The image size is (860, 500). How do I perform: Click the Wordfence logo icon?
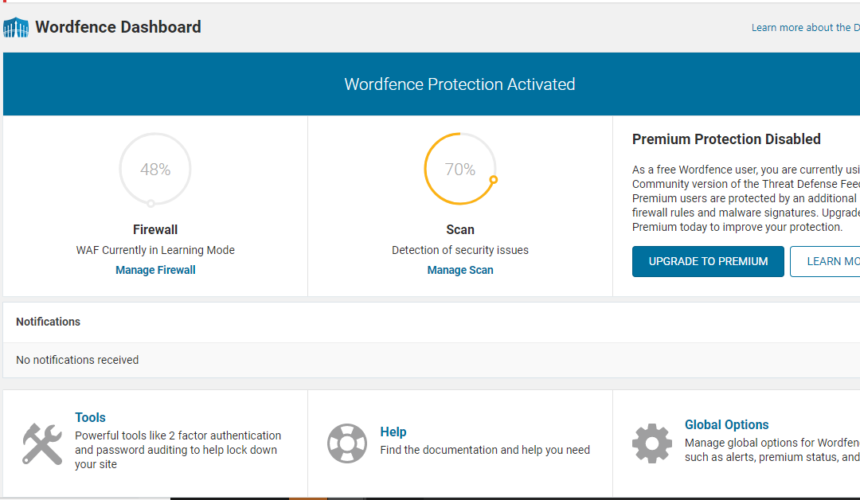pos(16,27)
